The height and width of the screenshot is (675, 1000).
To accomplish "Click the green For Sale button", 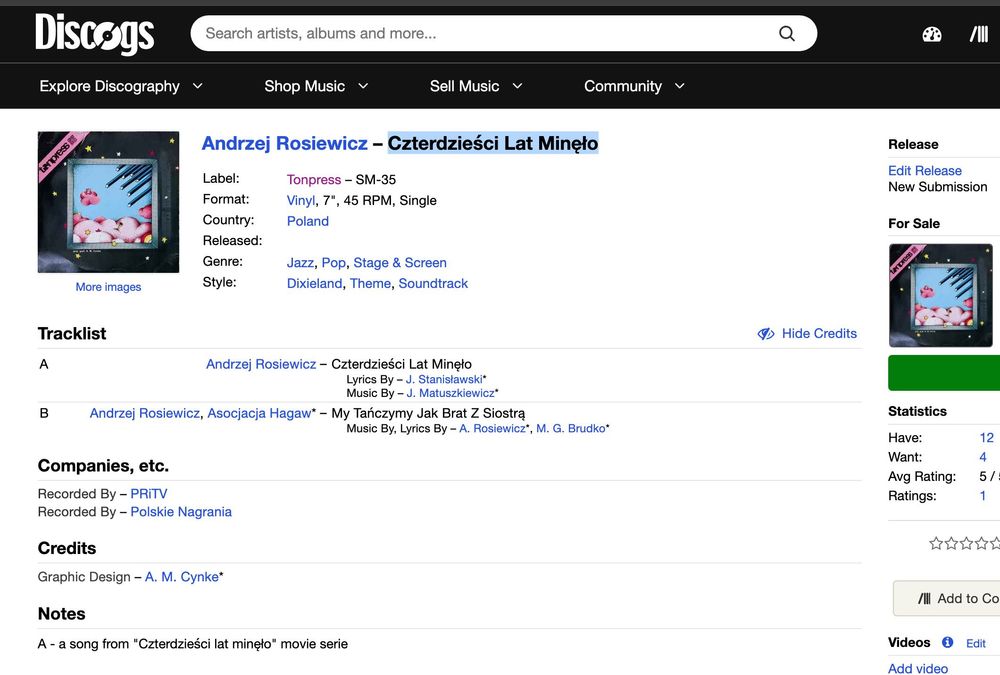I will click(x=944, y=373).
